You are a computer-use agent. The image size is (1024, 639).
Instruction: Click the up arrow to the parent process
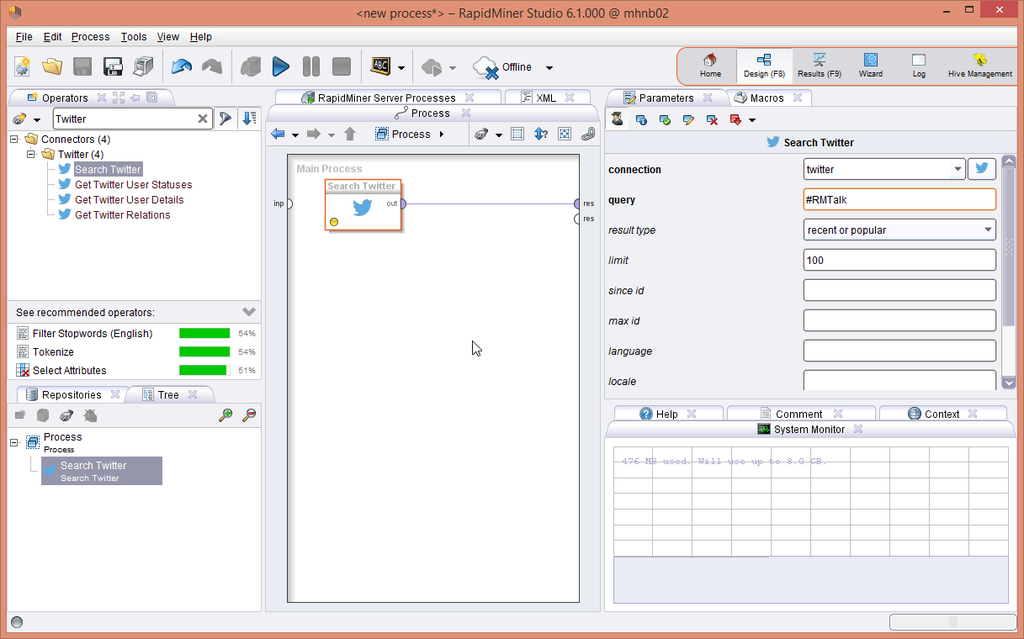350,134
